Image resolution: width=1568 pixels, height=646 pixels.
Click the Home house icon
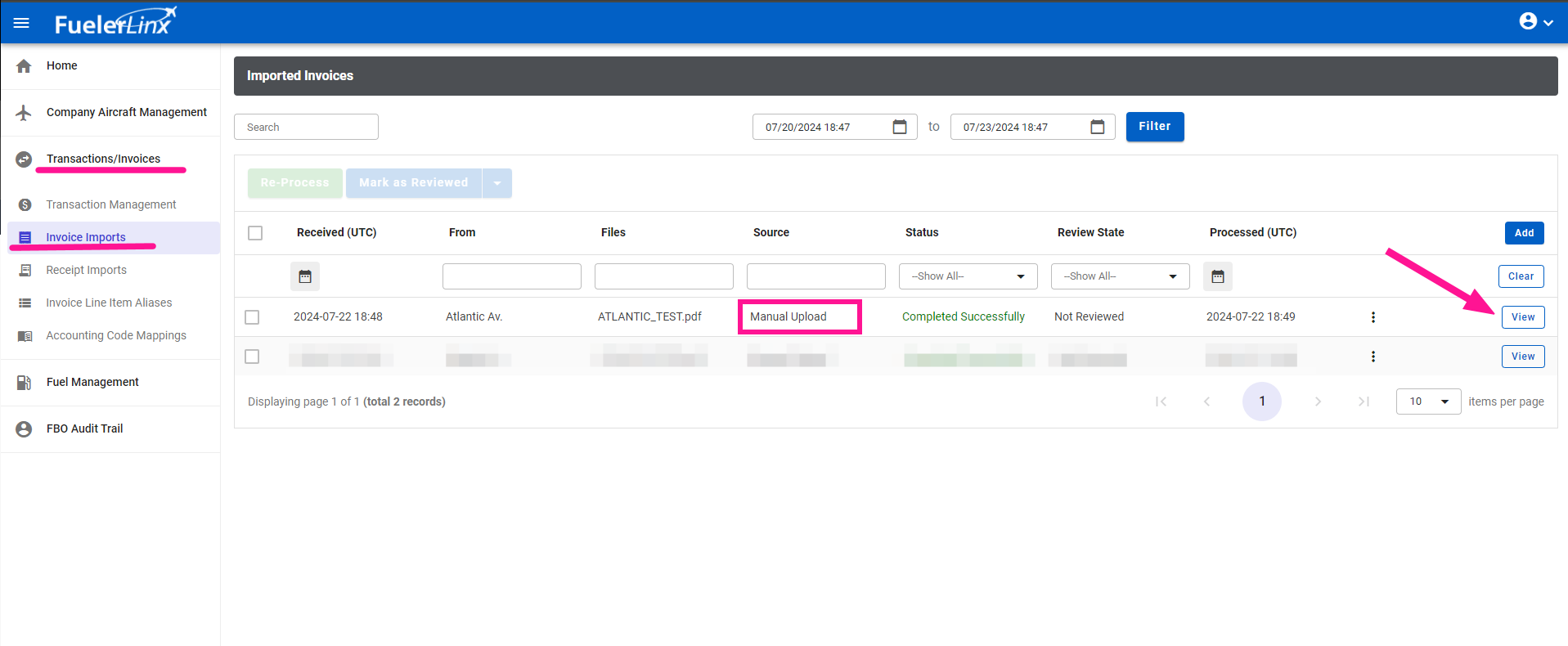(x=24, y=66)
